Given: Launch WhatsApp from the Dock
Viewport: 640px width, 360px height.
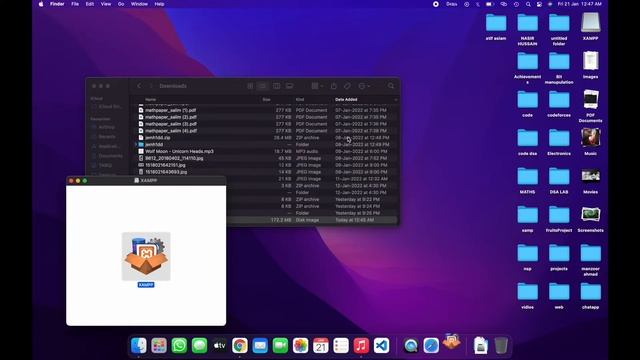Looking at the screenshot, I should [x=179, y=346].
